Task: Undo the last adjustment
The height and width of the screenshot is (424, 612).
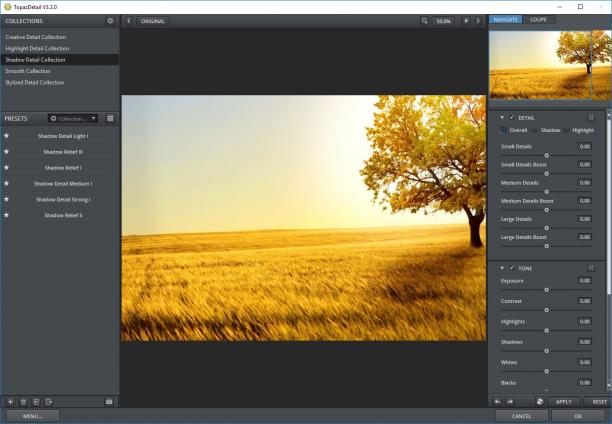Action: pyautogui.click(x=497, y=402)
